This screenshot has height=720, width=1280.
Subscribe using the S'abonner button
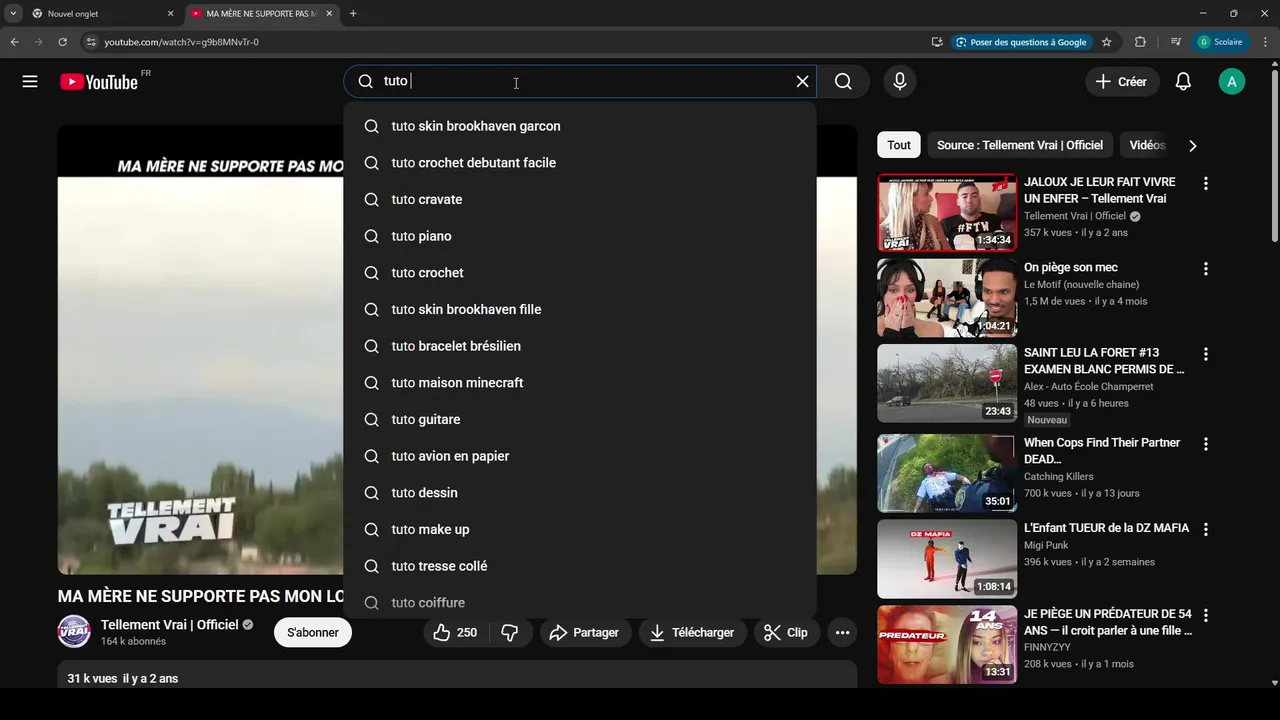coord(313,632)
